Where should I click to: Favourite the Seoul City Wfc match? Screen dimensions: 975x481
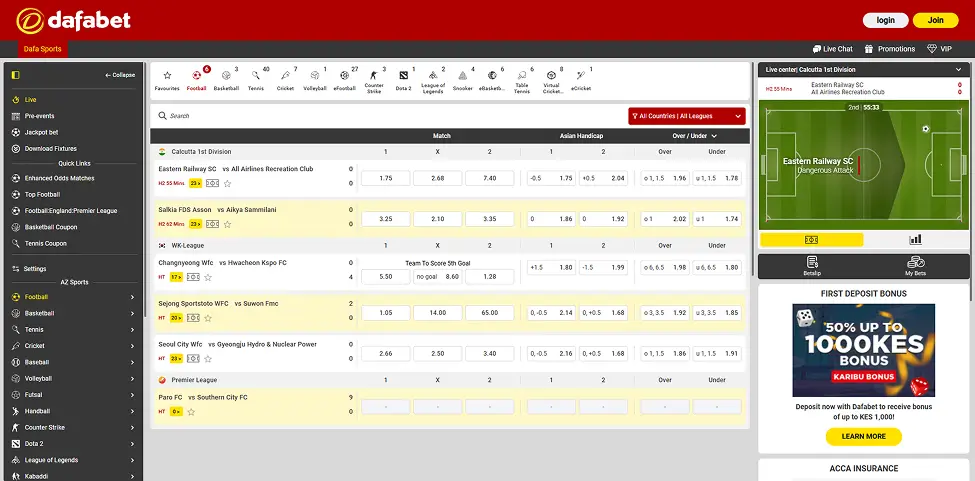point(208,359)
